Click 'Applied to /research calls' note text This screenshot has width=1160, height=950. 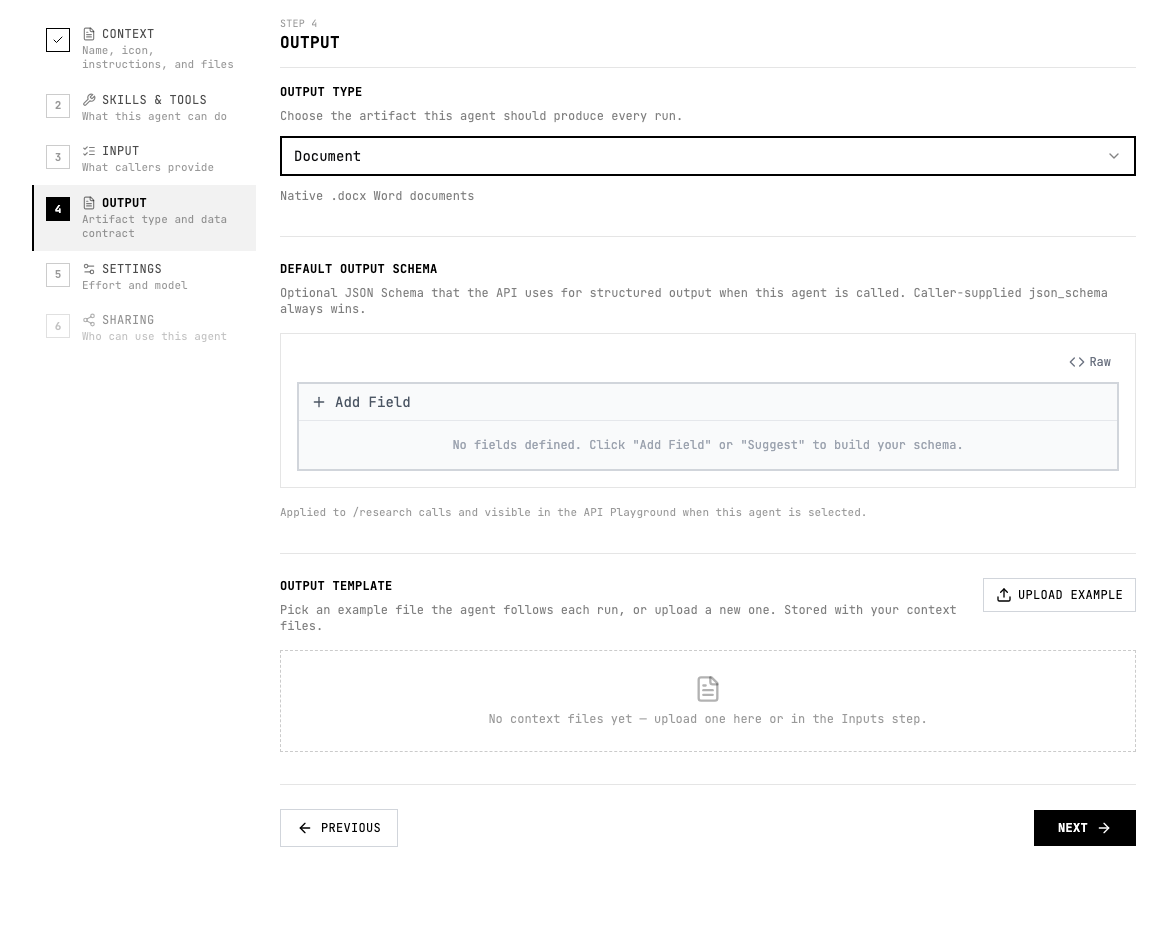573,512
